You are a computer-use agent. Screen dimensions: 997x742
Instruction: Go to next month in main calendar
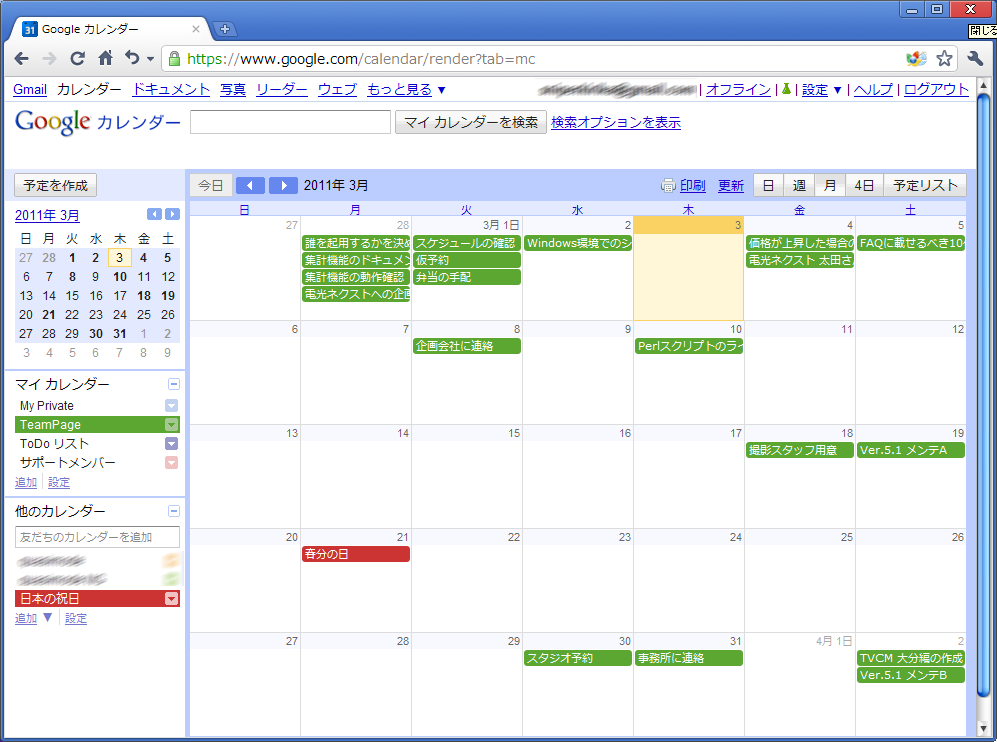[x=284, y=185]
